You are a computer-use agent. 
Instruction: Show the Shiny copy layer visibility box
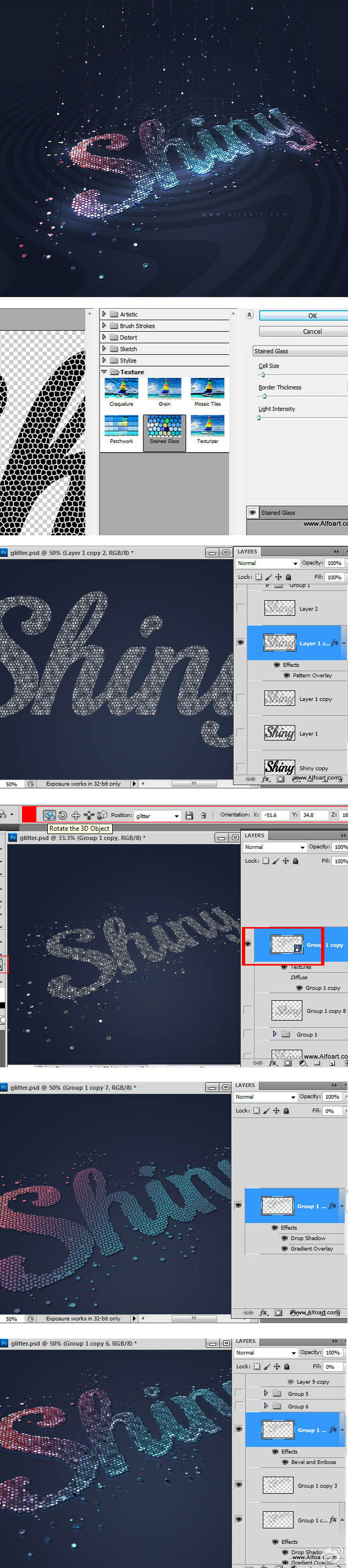240,767
